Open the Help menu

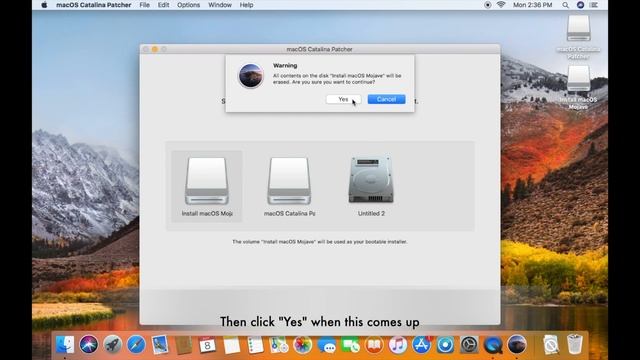tap(246, 5)
